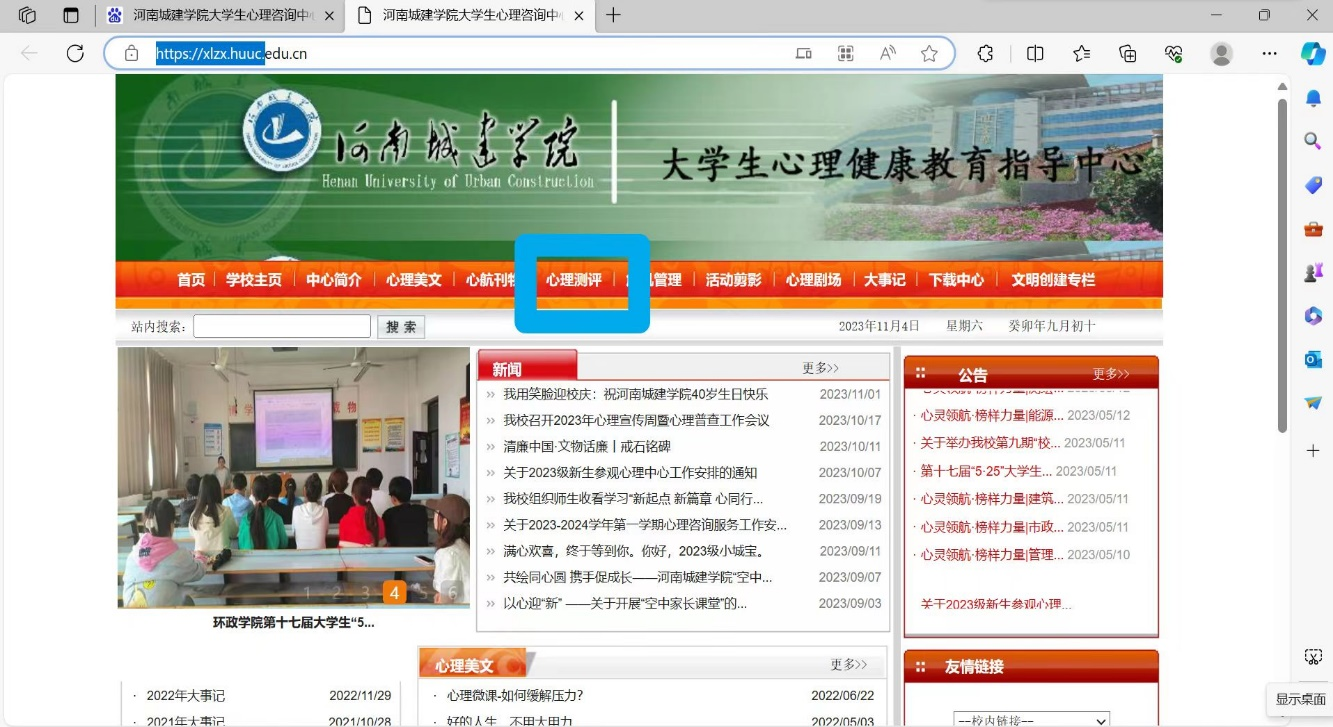Open news 我用笑脸迎校庆
This screenshot has height=727, width=1333.
[636, 394]
